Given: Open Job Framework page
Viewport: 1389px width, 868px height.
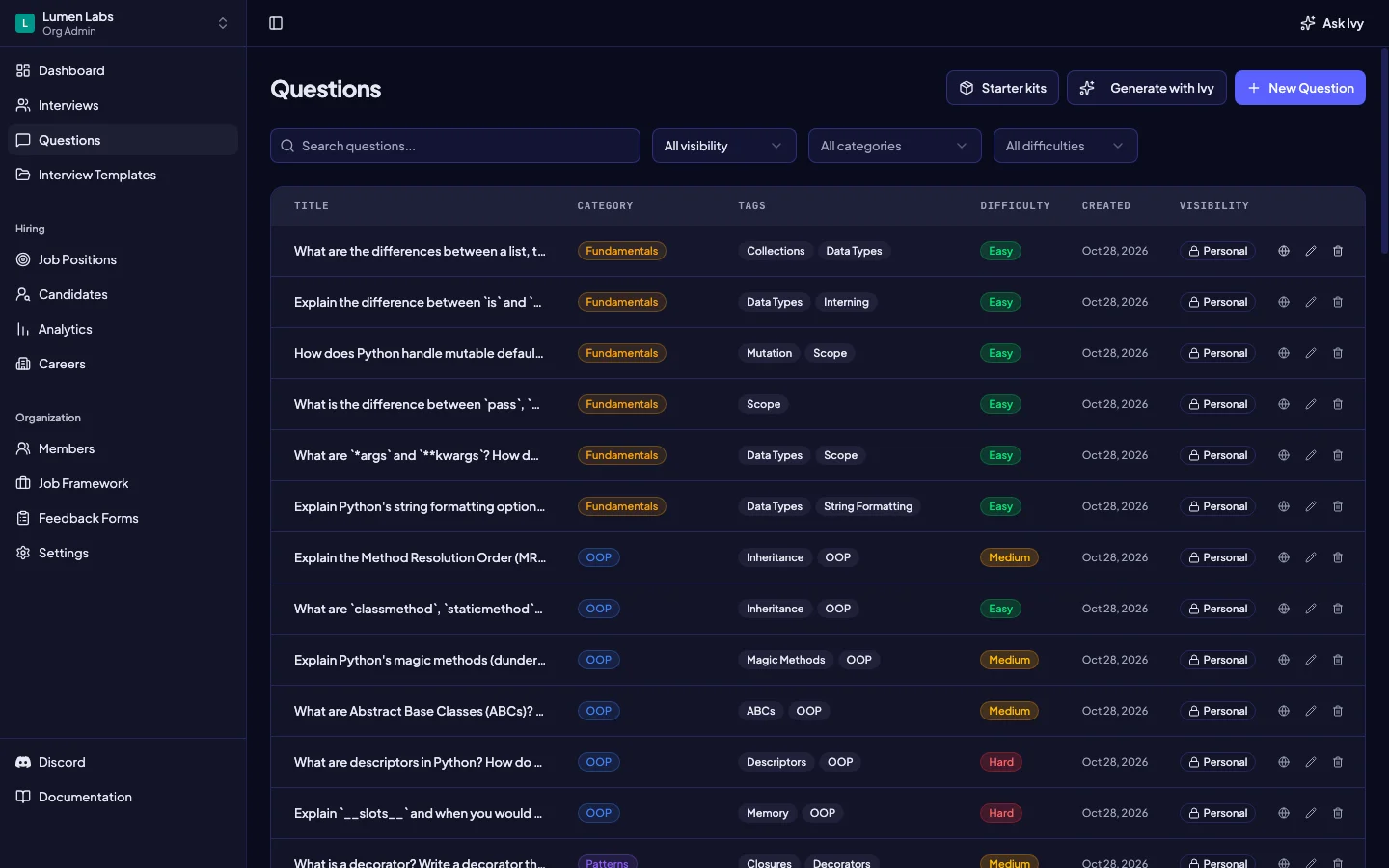Looking at the screenshot, I should click(x=123, y=483).
